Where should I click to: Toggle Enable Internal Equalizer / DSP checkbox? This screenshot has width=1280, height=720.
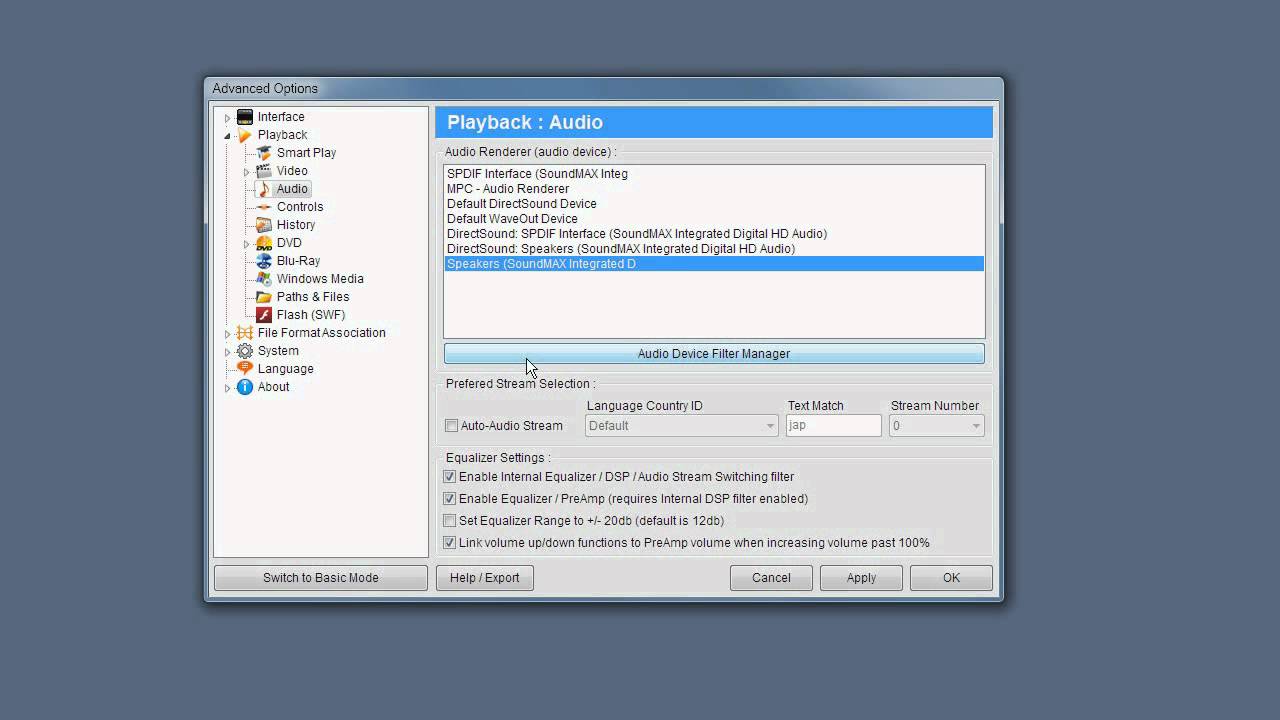(x=450, y=477)
